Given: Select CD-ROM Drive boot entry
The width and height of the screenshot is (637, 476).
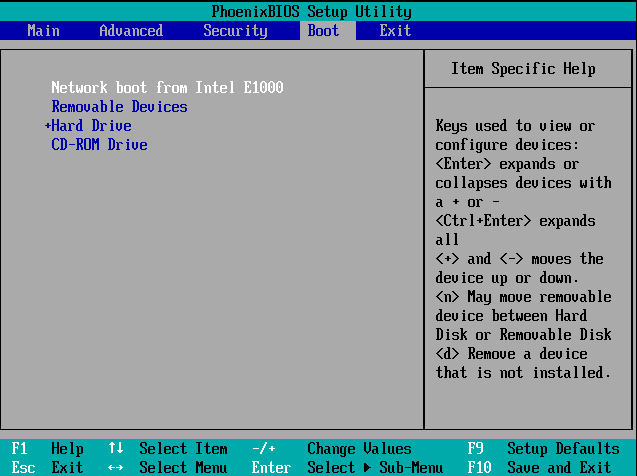Looking at the screenshot, I should (x=100, y=145).
